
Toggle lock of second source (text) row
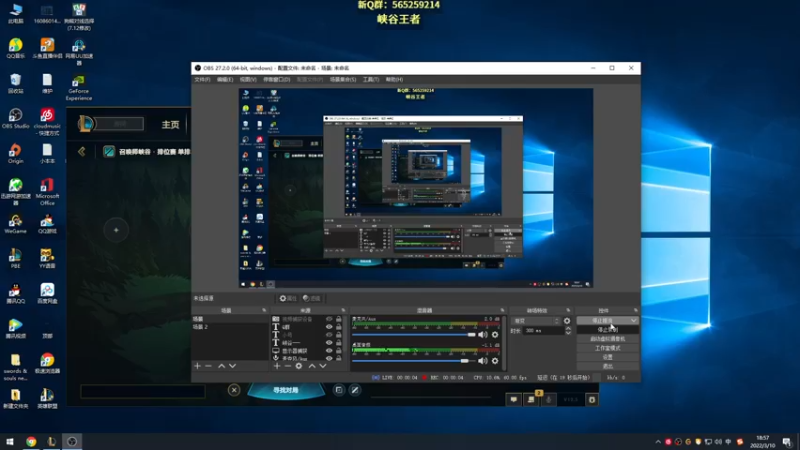click(338, 327)
